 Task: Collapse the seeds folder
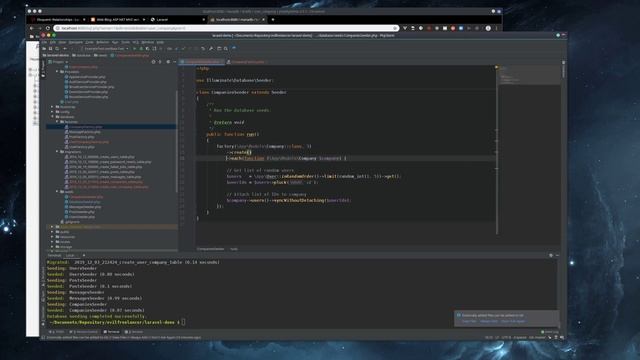(57, 191)
